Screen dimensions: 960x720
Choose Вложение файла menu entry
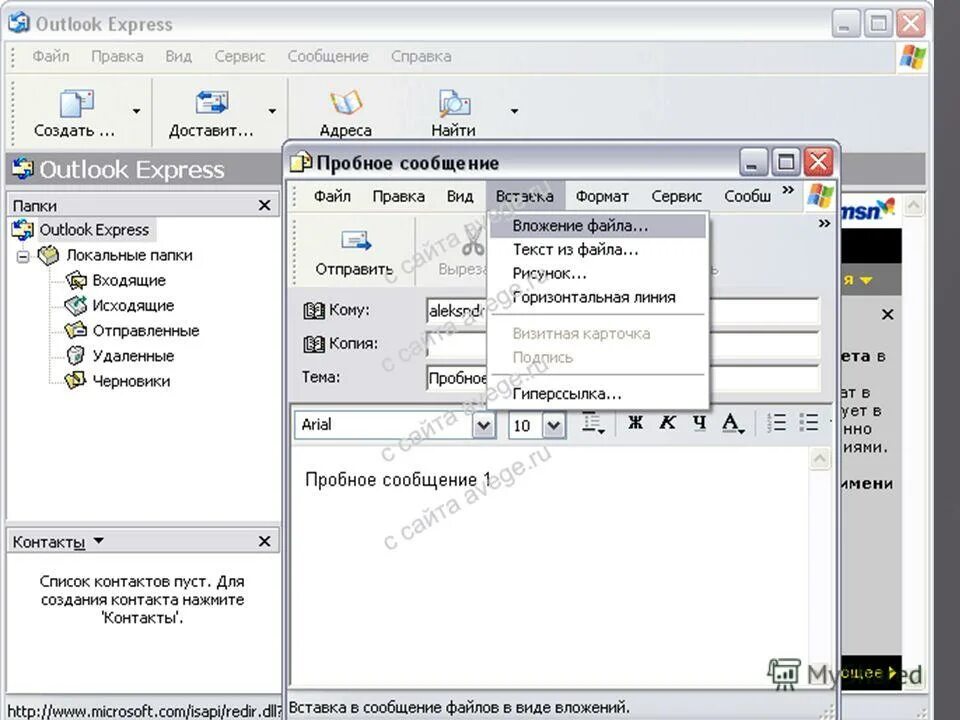pos(598,226)
